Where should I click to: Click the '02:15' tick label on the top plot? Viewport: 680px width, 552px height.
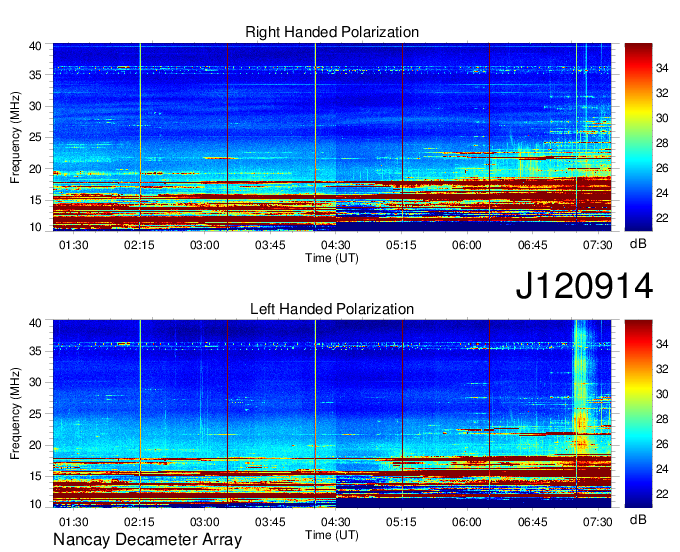point(139,245)
